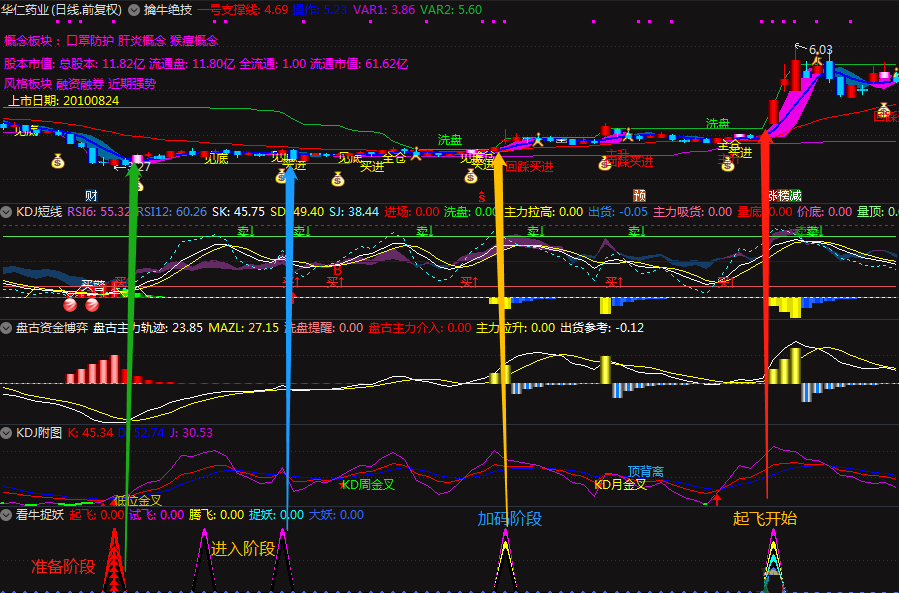This screenshot has width=899, height=593.
Task: Click first red ball signal in KDJ短线 panel
Action: click(70, 304)
